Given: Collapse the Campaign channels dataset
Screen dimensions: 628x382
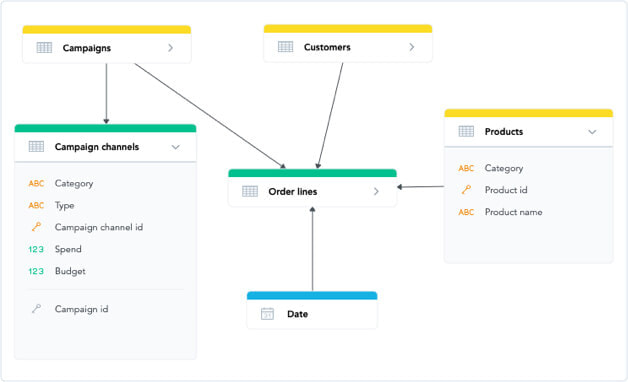Looking at the screenshot, I should 175,147.
